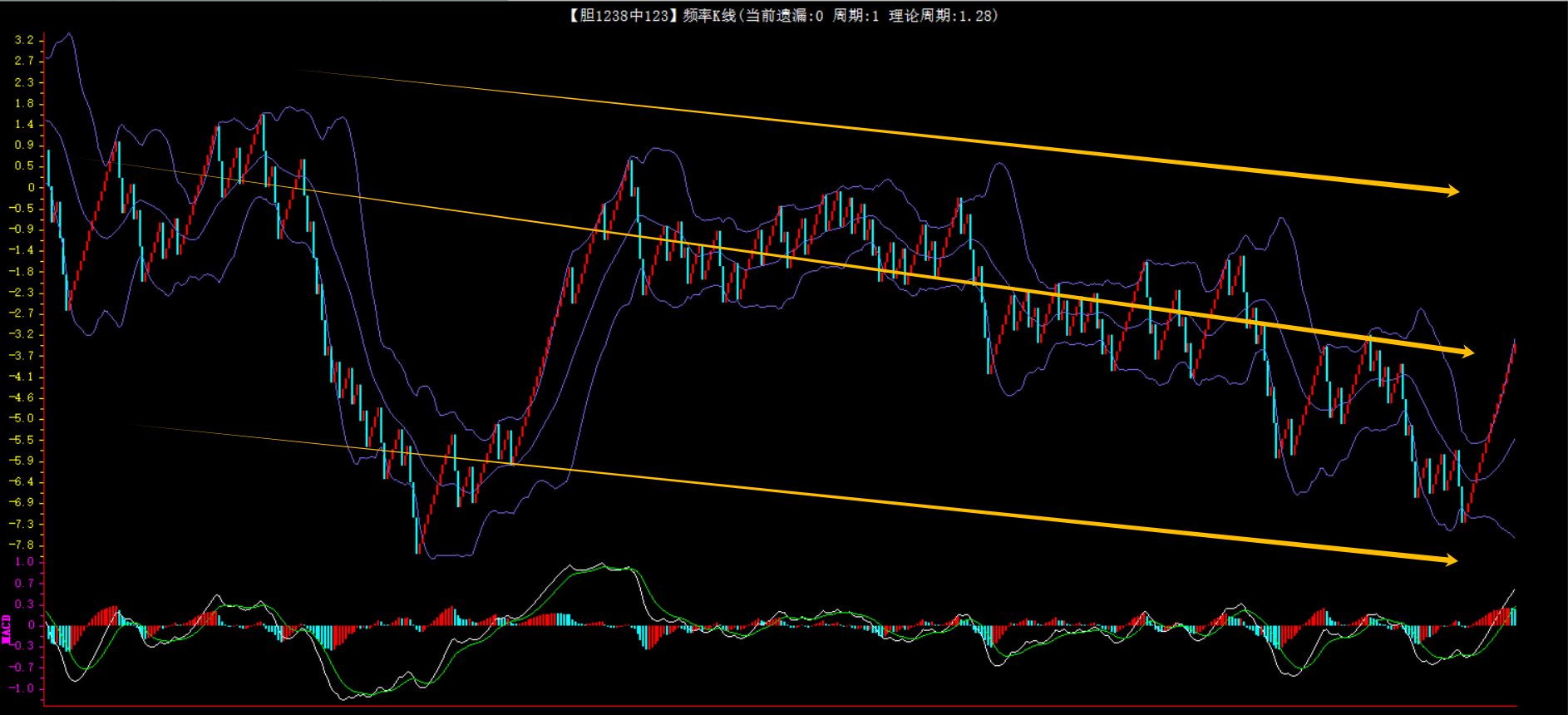The image size is (1568, 715).
Task: Click the 频率K线 title text
Action: tap(709, 16)
